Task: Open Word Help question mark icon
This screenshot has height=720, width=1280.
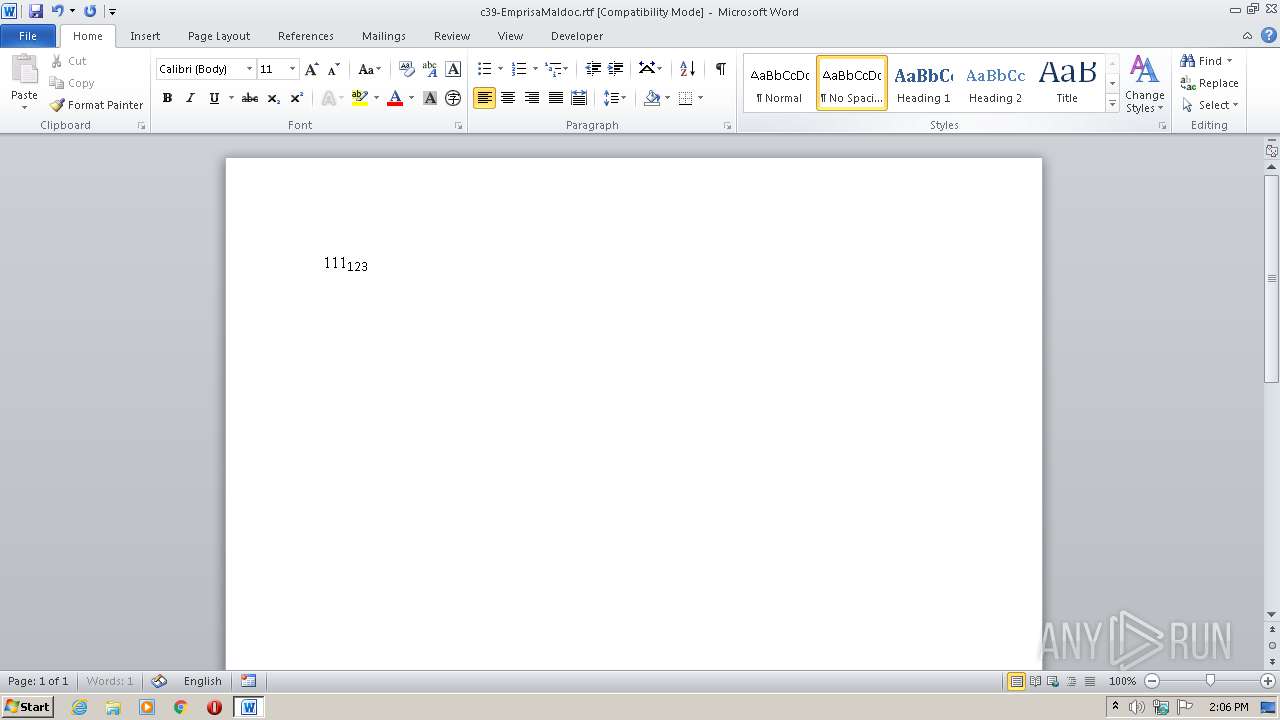Action: (x=1269, y=35)
